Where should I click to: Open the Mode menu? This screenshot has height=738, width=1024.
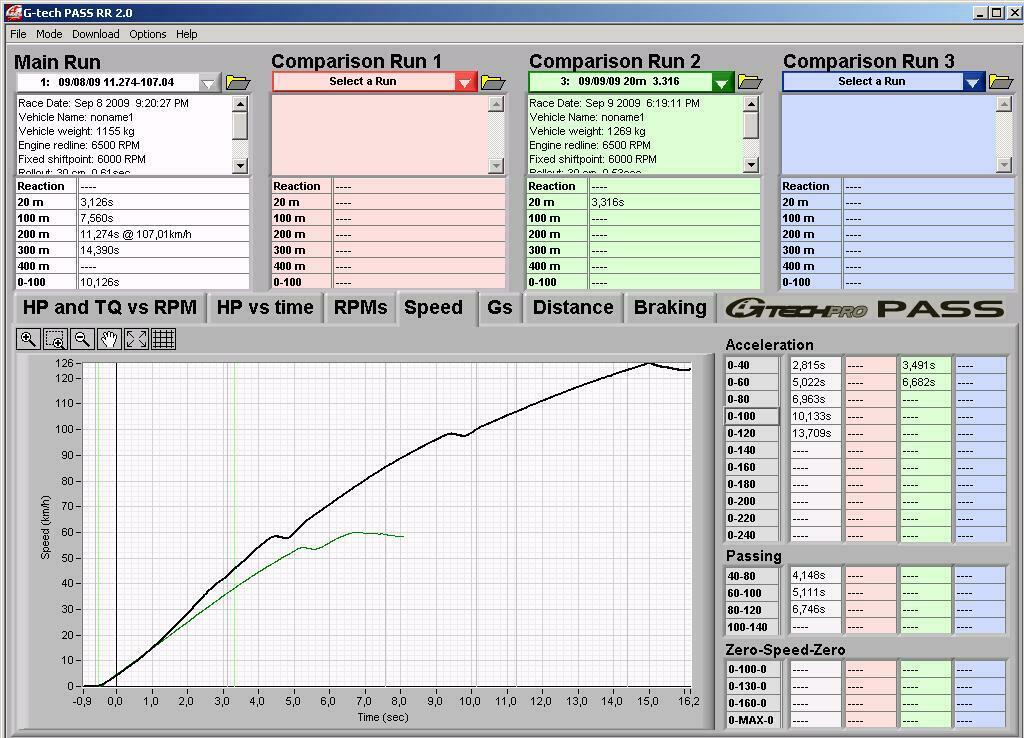click(49, 34)
